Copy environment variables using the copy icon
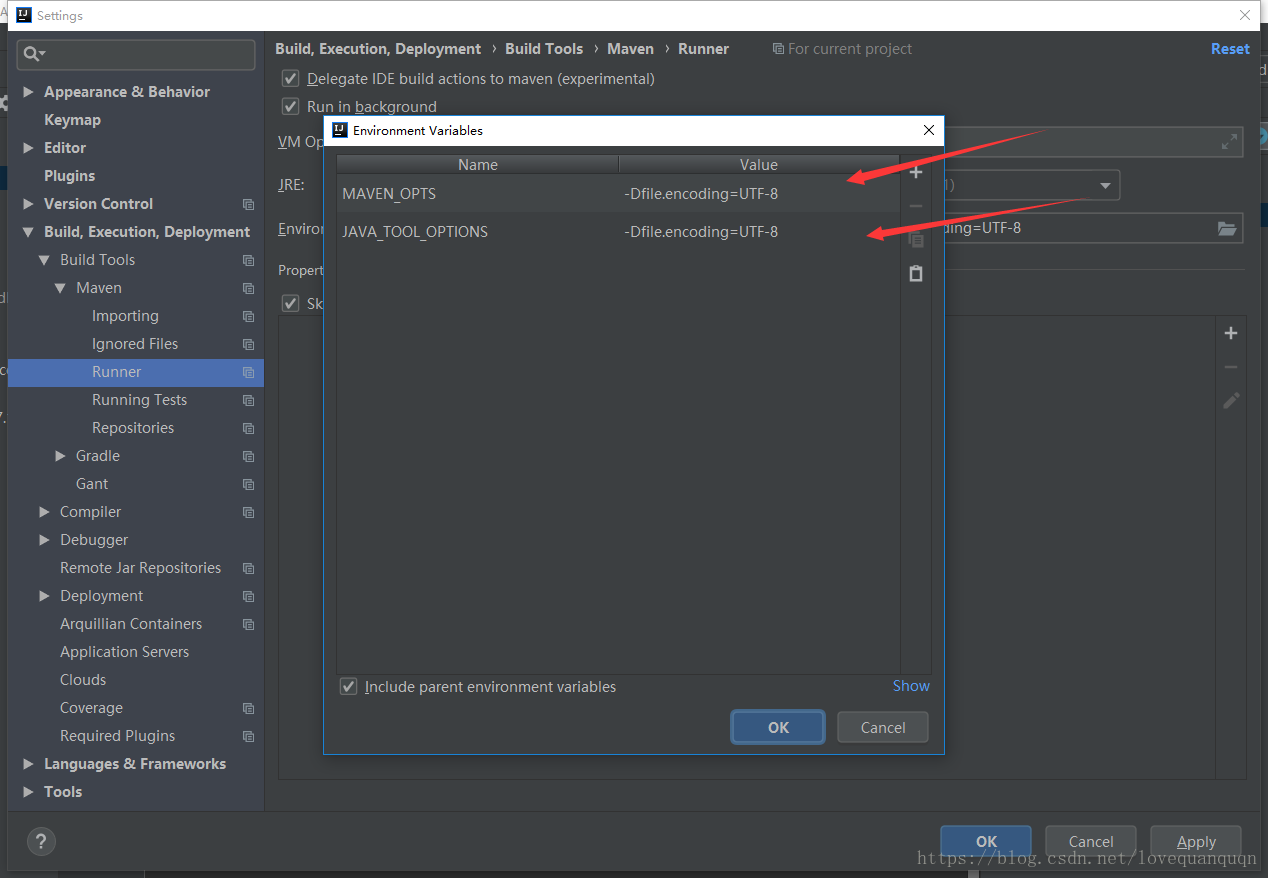The image size is (1268, 878). 915,240
